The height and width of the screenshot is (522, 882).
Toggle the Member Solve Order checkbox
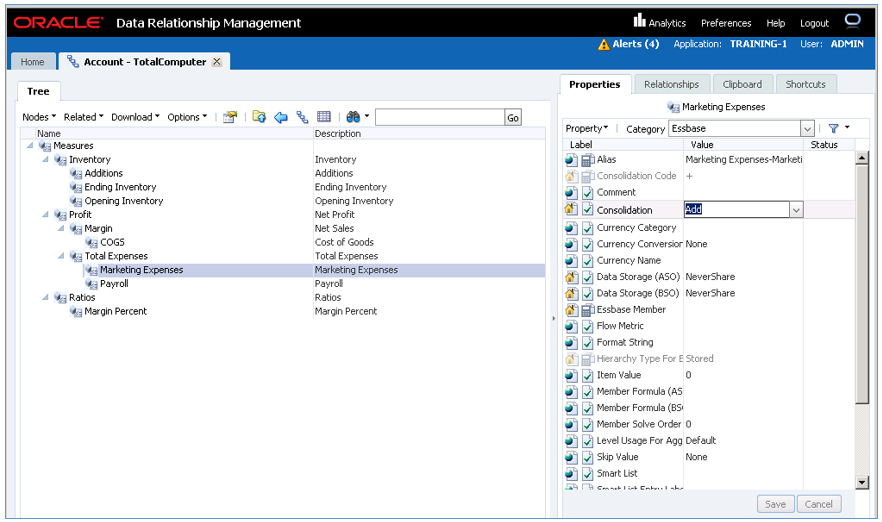click(x=588, y=425)
